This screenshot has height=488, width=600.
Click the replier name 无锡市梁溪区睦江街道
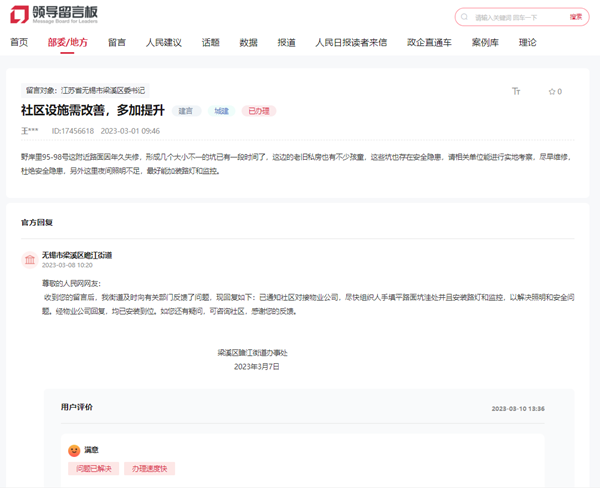(x=77, y=255)
